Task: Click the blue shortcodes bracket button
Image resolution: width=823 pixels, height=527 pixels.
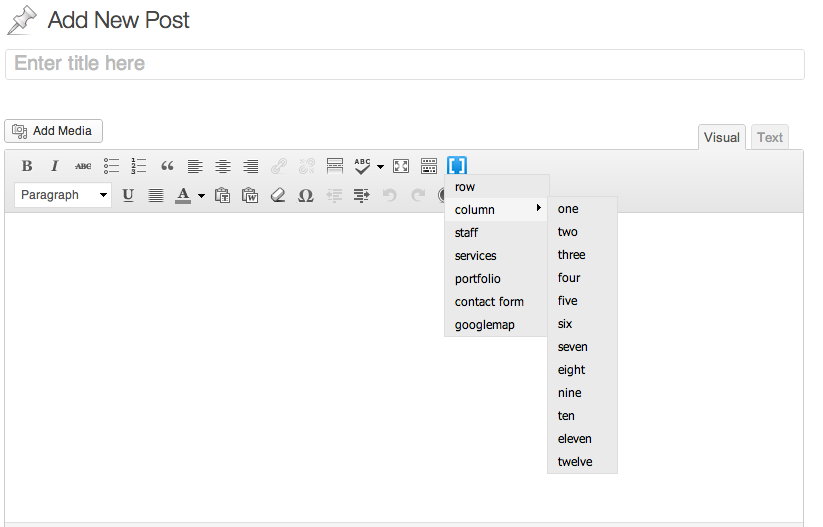Action: pos(457,166)
